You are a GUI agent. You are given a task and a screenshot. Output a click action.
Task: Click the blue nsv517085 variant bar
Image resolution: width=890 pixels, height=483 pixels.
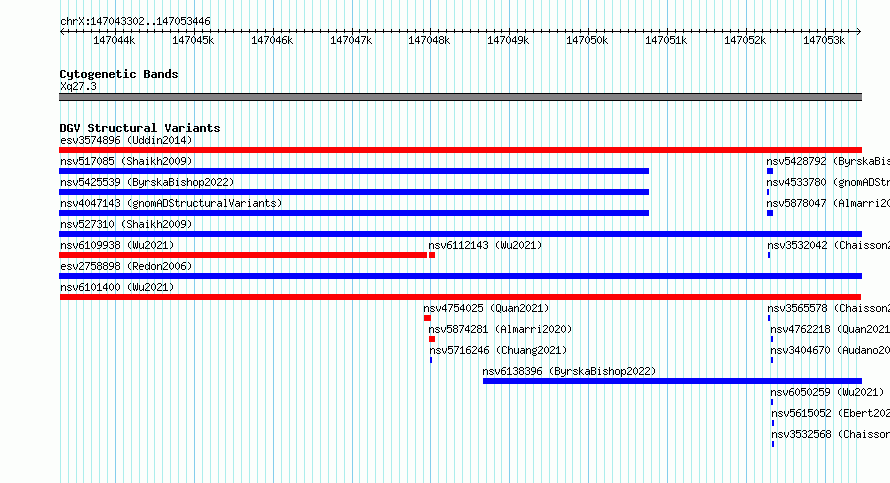click(354, 171)
